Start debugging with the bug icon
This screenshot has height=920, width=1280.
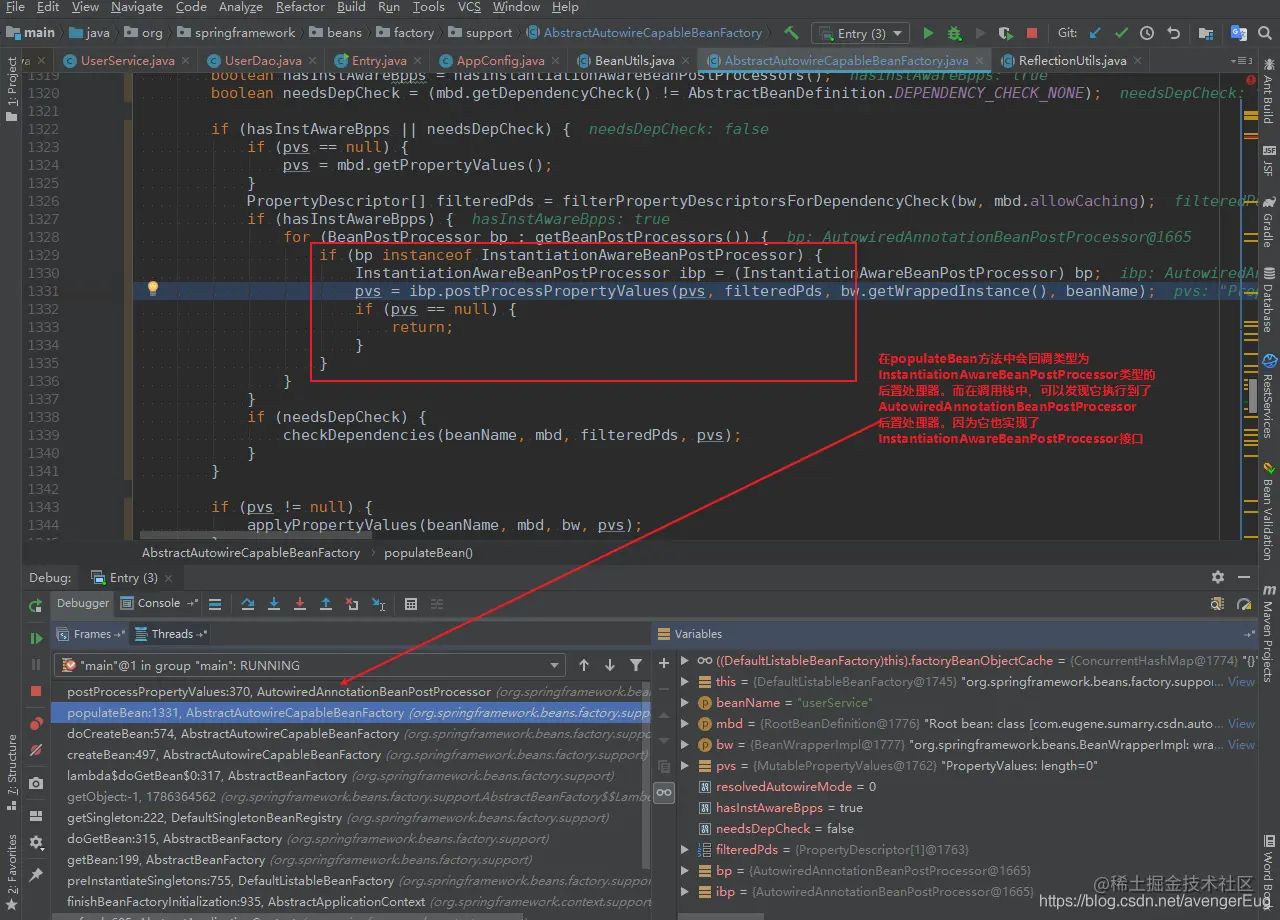pyautogui.click(x=954, y=33)
